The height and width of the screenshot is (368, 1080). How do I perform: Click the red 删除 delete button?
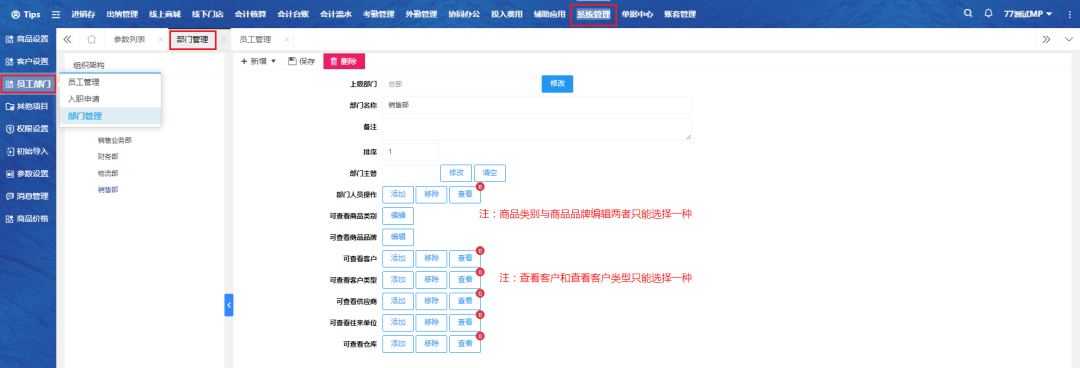(344, 61)
